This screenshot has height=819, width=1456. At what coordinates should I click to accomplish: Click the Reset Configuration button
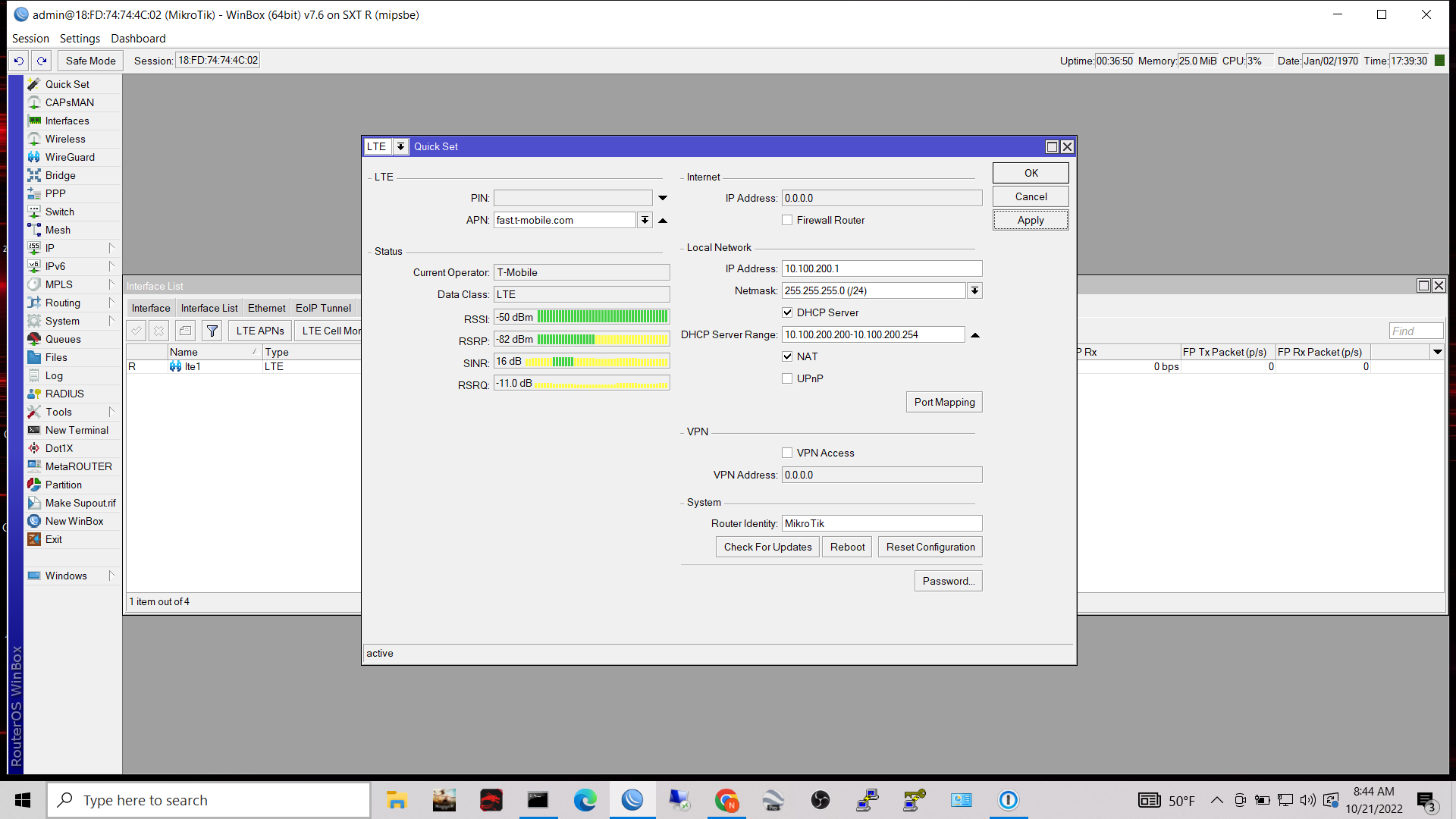pyautogui.click(x=930, y=546)
